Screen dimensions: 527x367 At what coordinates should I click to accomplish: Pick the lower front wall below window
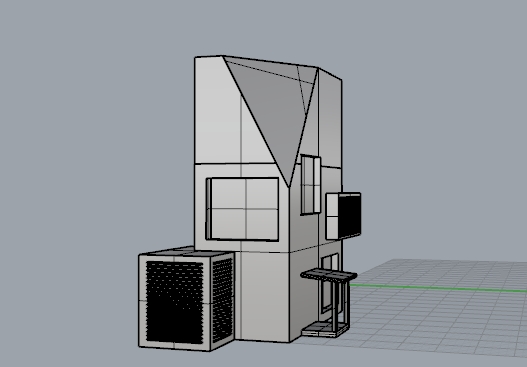[262, 296]
